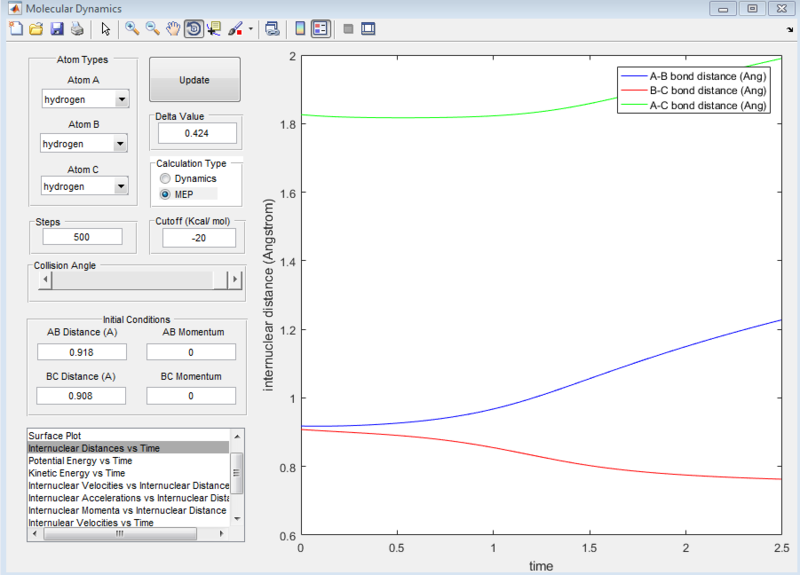
Task: Choose Surface Plot in the plot list
Action: [55, 436]
